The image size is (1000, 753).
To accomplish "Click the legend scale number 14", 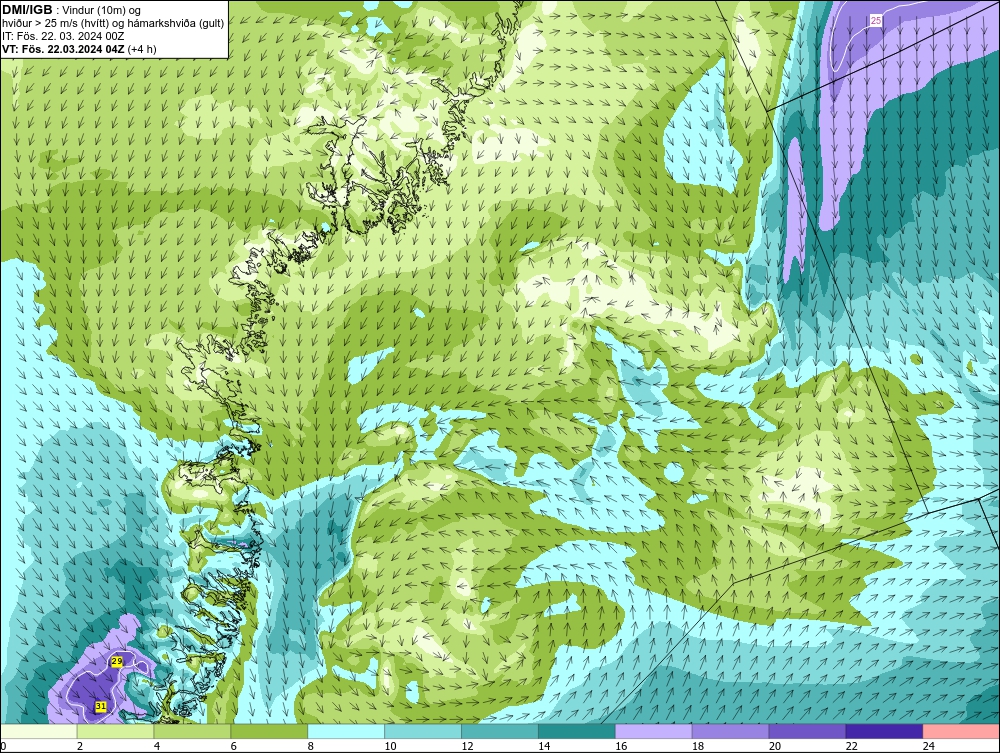I will click(x=544, y=746).
